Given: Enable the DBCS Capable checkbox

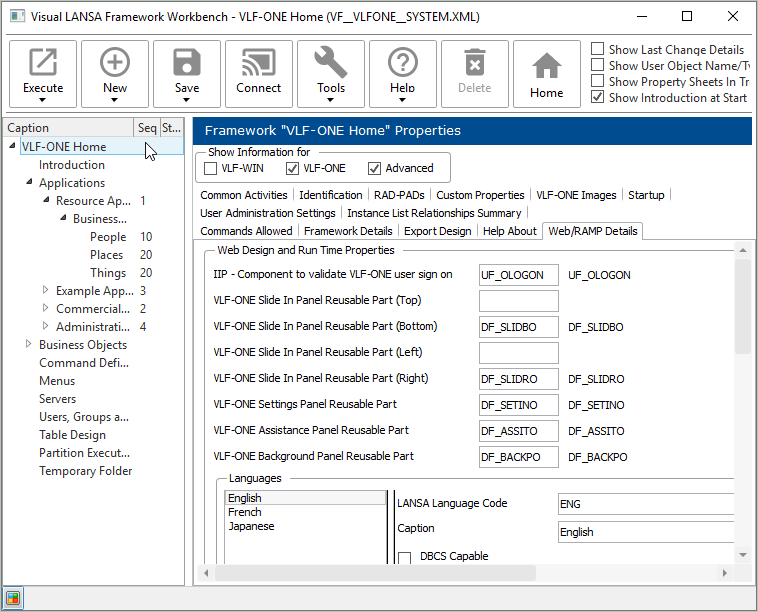Looking at the screenshot, I should 405,557.
